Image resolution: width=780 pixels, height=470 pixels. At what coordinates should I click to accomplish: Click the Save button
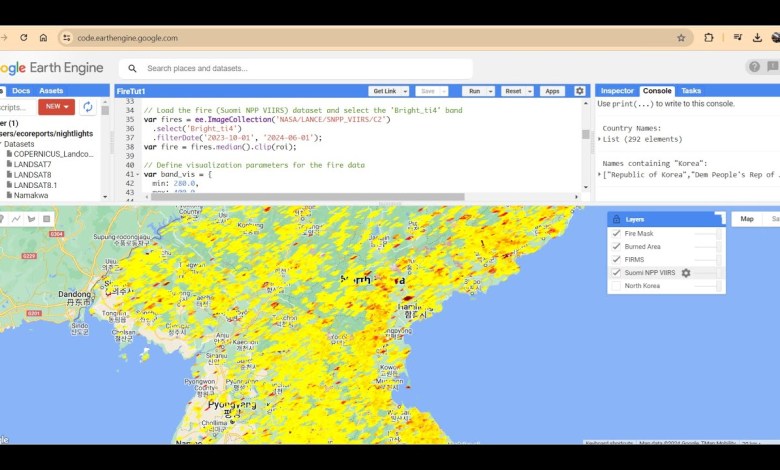428,91
